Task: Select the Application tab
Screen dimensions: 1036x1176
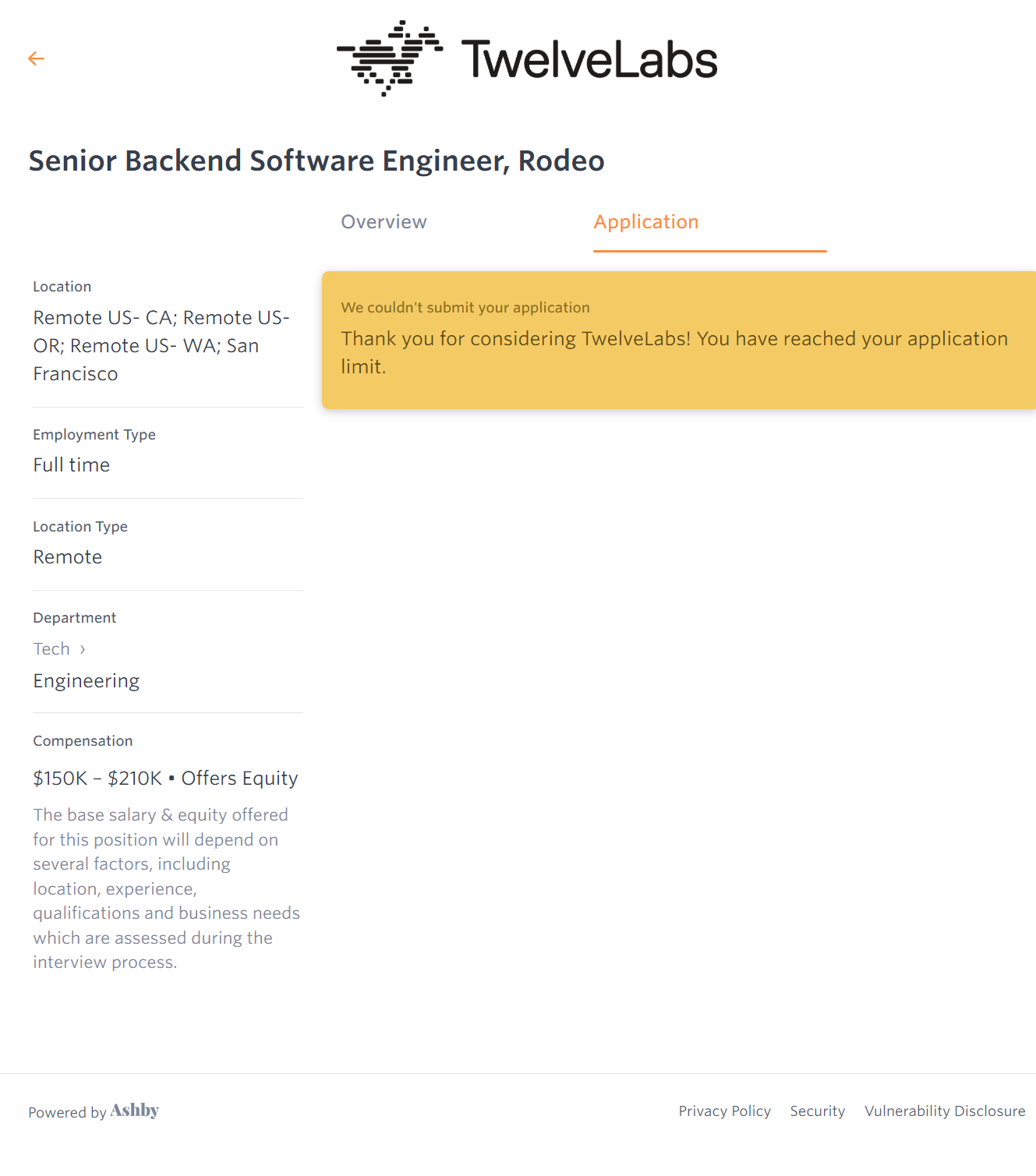Action: click(645, 222)
